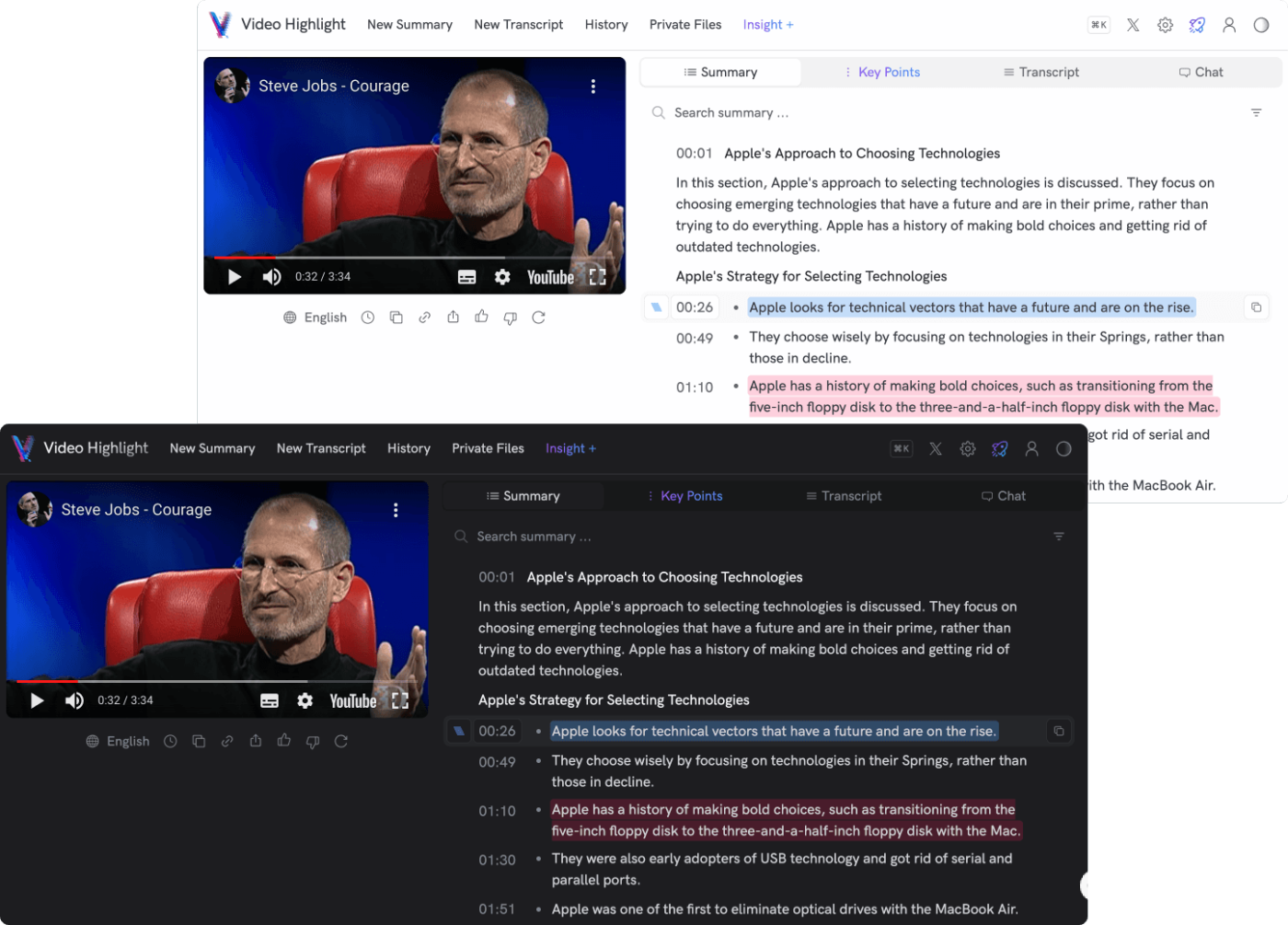
Task: Toggle captions on the light-window YouTube player
Action: point(466,277)
